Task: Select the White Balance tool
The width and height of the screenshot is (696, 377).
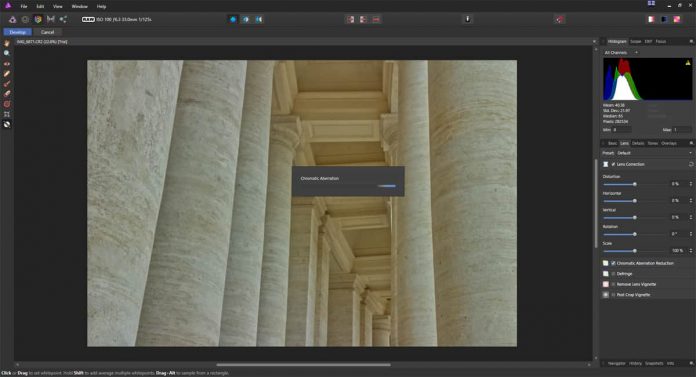Action: tap(7, 124)
